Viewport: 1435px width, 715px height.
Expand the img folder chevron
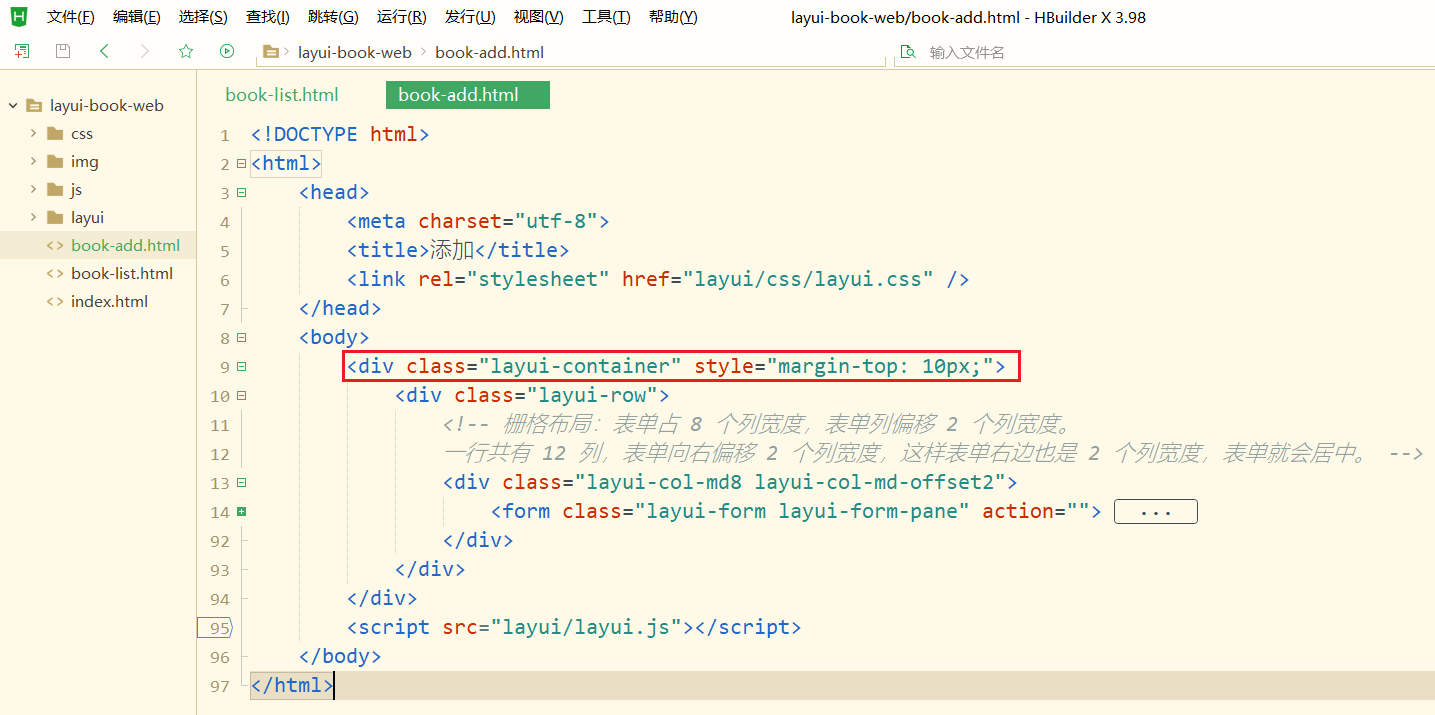click(33, 161)
